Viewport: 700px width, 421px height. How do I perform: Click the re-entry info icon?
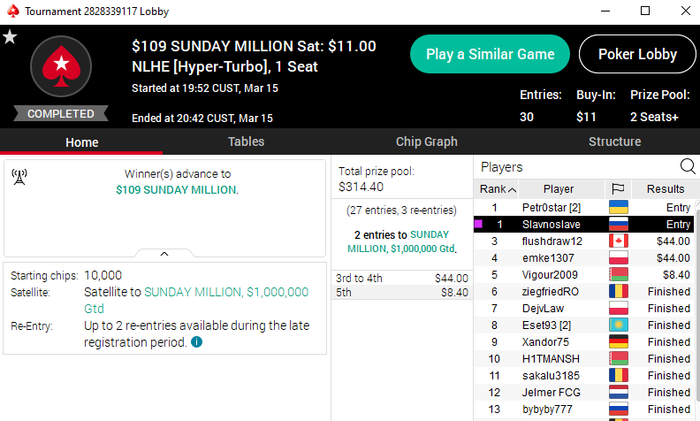(197, 342)
